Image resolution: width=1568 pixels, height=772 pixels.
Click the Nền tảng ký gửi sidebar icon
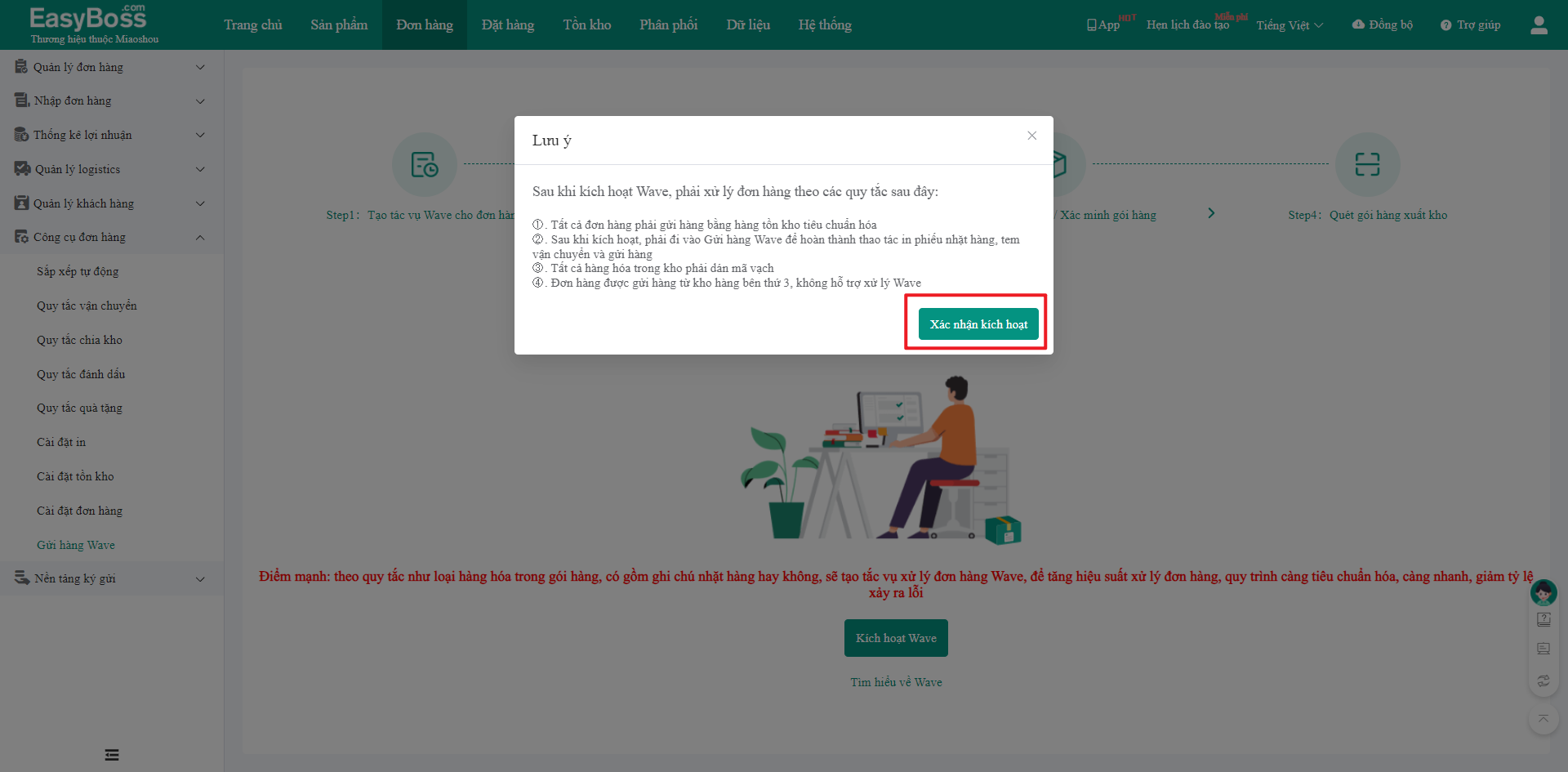pyautogui.click(x=22, y=578)
